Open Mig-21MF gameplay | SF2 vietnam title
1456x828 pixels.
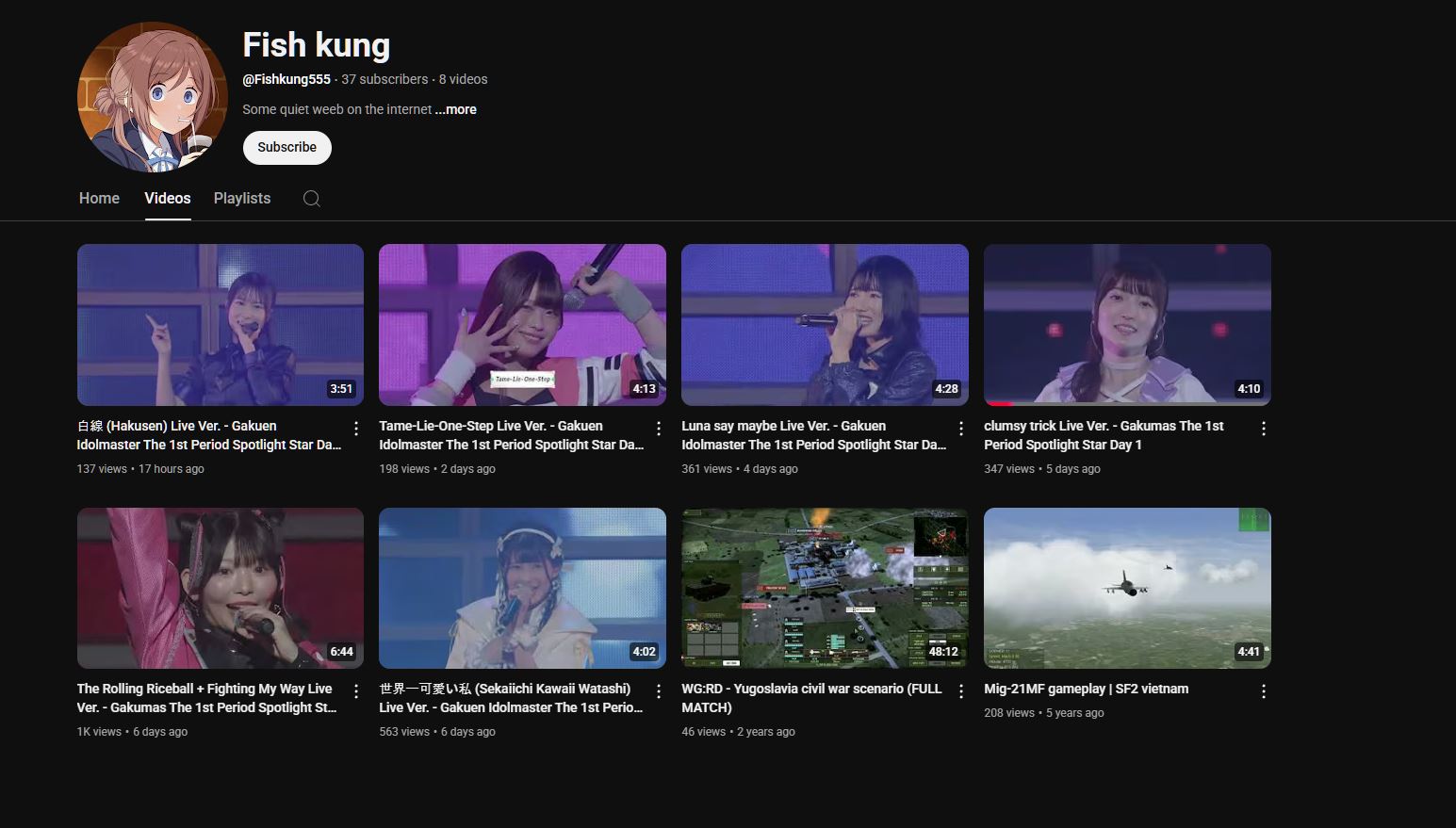(x=1087, y=689)
